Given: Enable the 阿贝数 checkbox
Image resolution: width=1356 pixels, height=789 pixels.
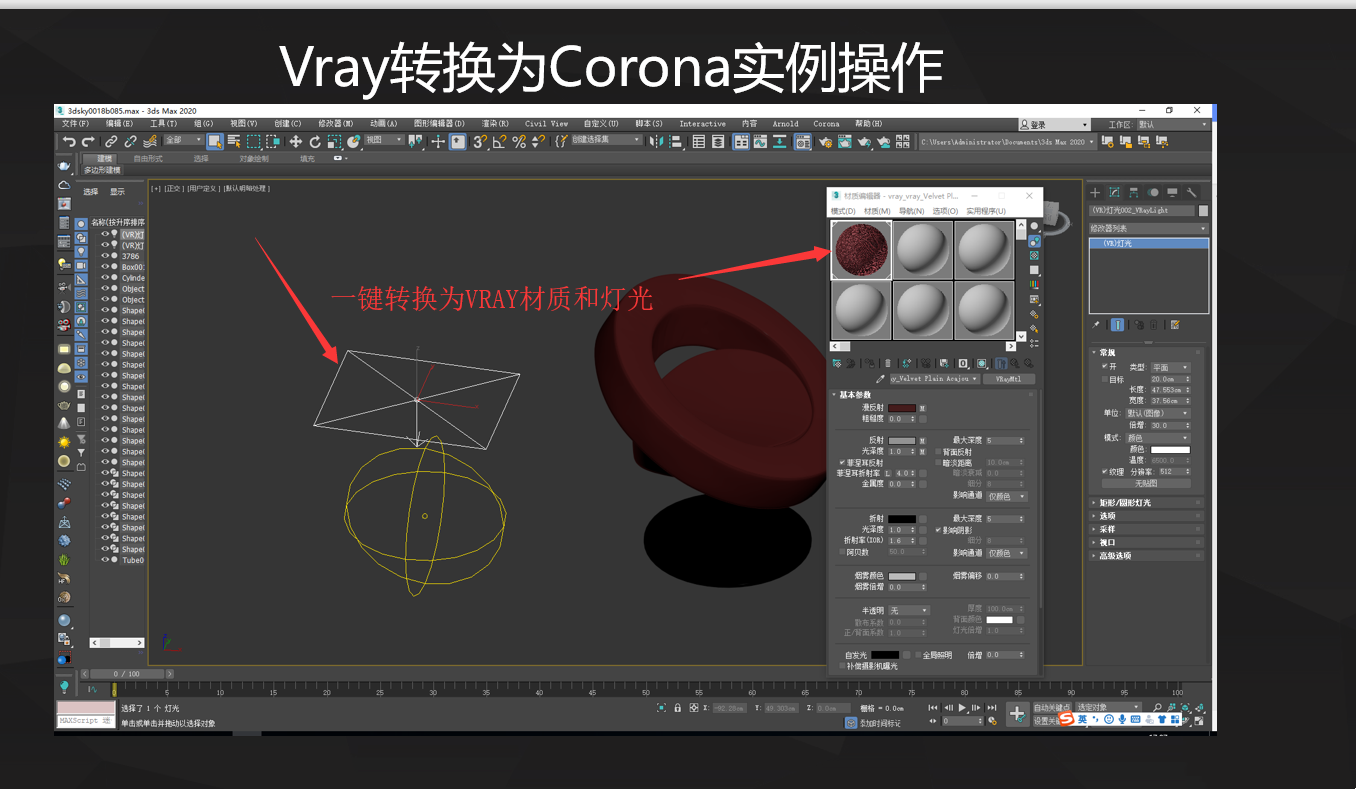Looking at the screenshot, I should 842,552.
